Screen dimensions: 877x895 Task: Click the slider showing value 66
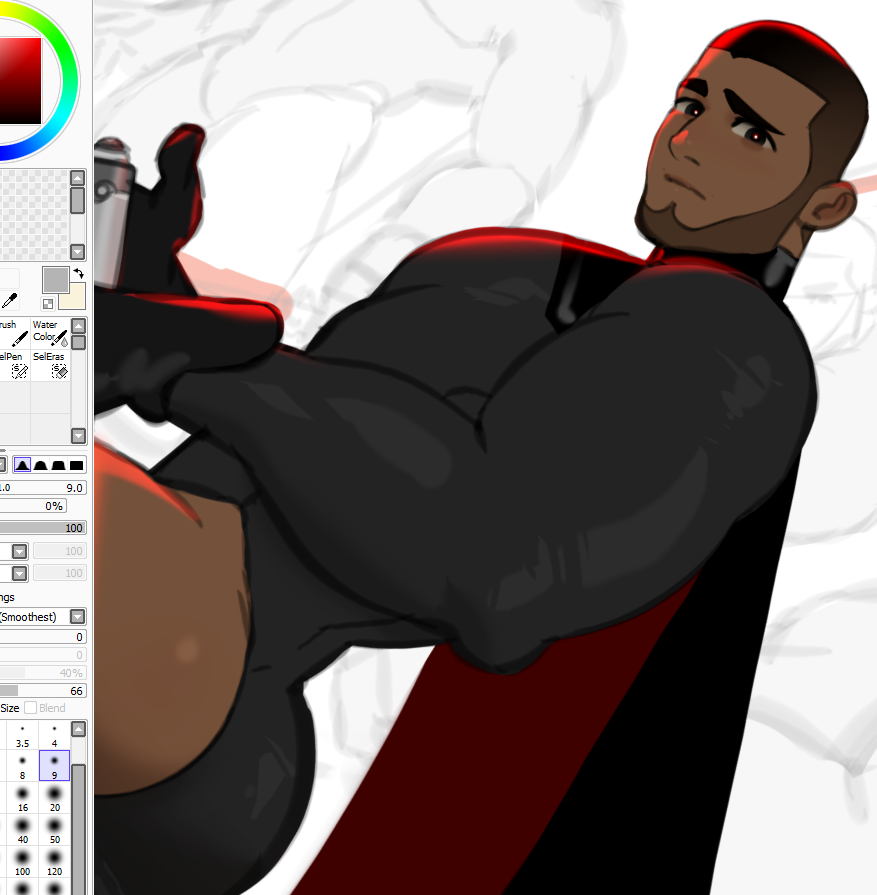point(43,691)
